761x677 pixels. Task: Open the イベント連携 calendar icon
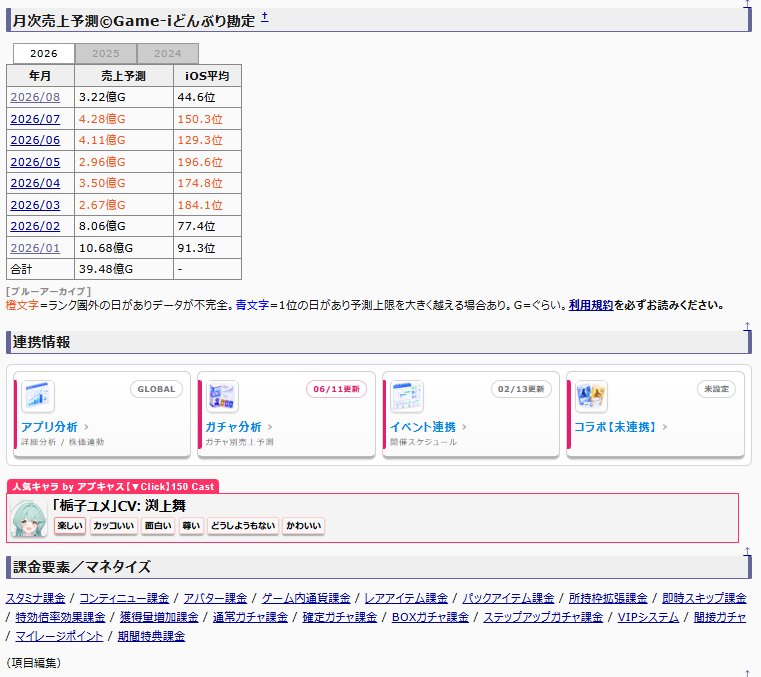[407, 396]
